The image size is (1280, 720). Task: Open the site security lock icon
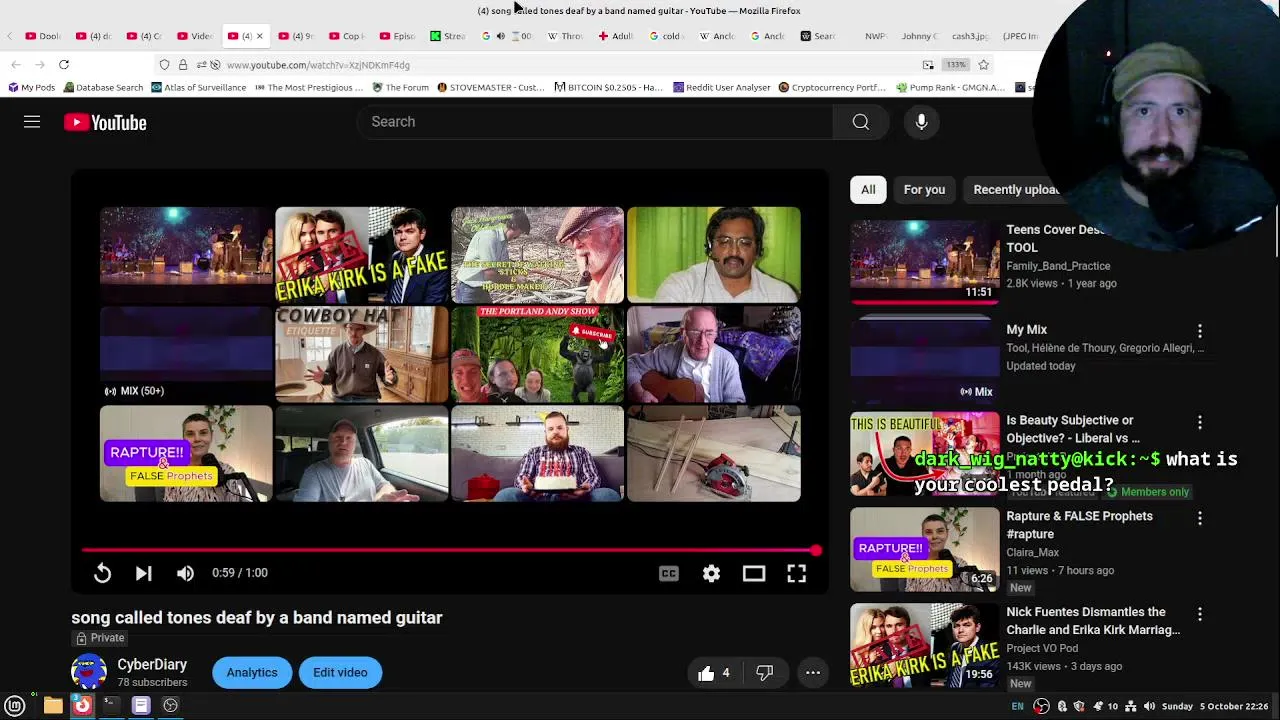pos(182,65)
